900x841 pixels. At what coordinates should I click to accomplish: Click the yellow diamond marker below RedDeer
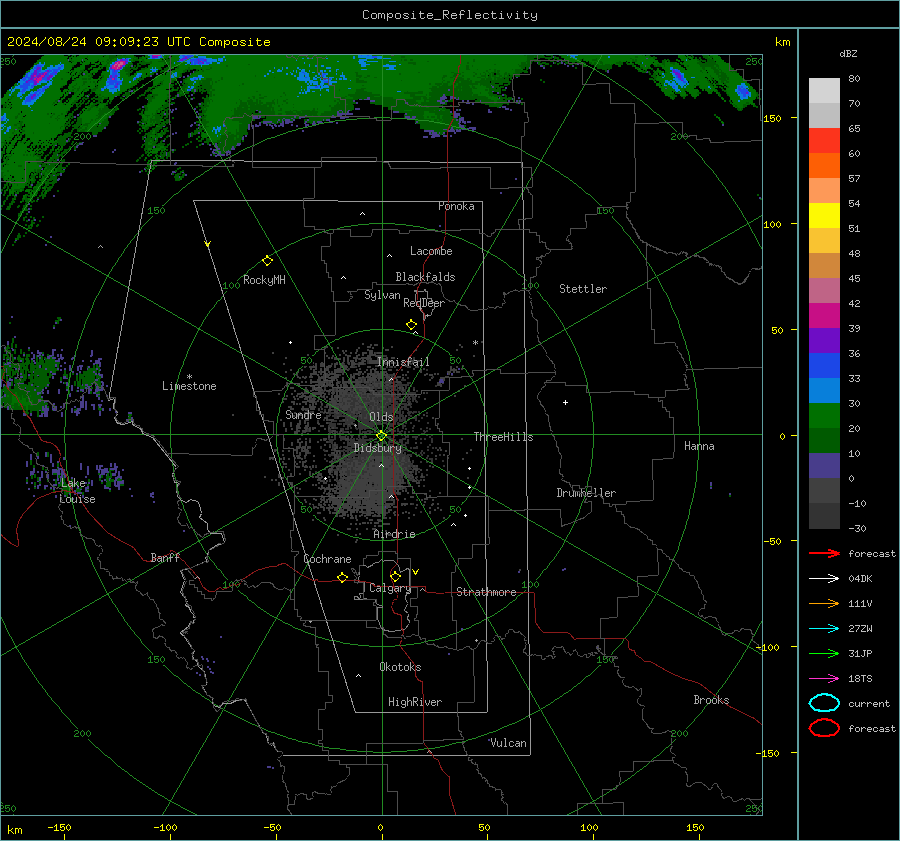[411, 325]
